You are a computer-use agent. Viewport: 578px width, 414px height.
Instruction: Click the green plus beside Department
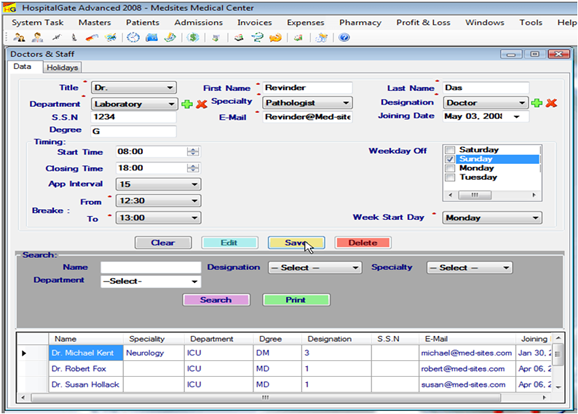pos(187,104)
